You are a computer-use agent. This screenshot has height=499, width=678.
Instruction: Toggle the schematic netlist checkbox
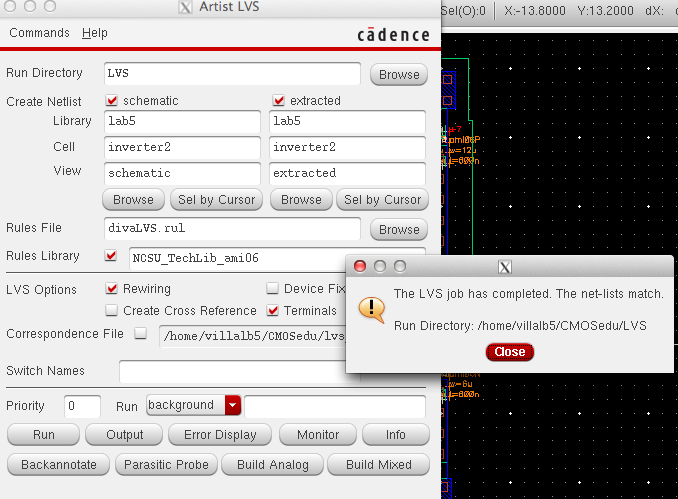112,100
